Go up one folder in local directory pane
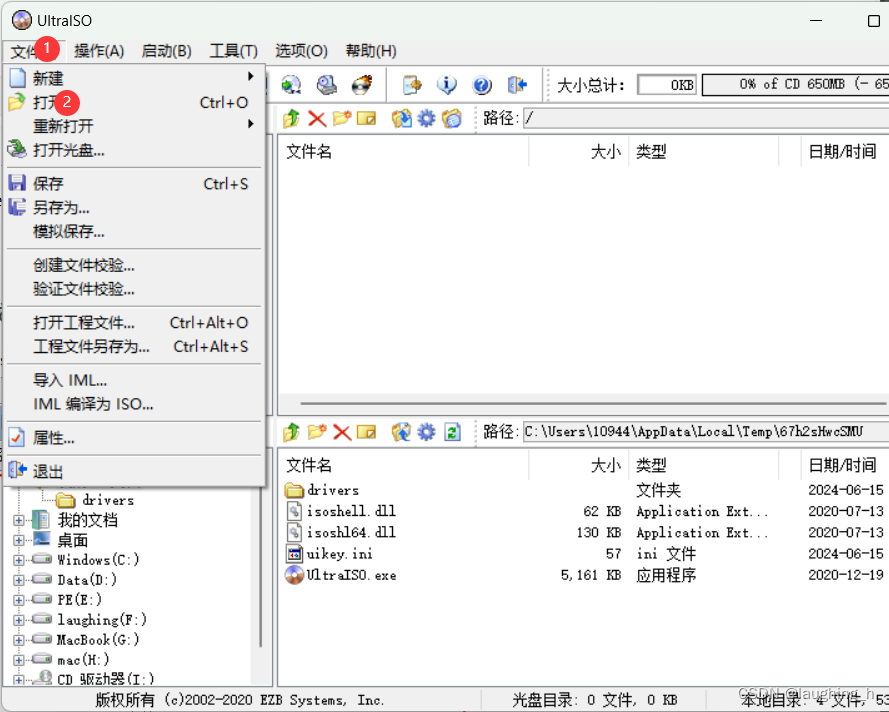Image resolution: width=889 pixels, height=712 pixels. (x=291, y=432)
